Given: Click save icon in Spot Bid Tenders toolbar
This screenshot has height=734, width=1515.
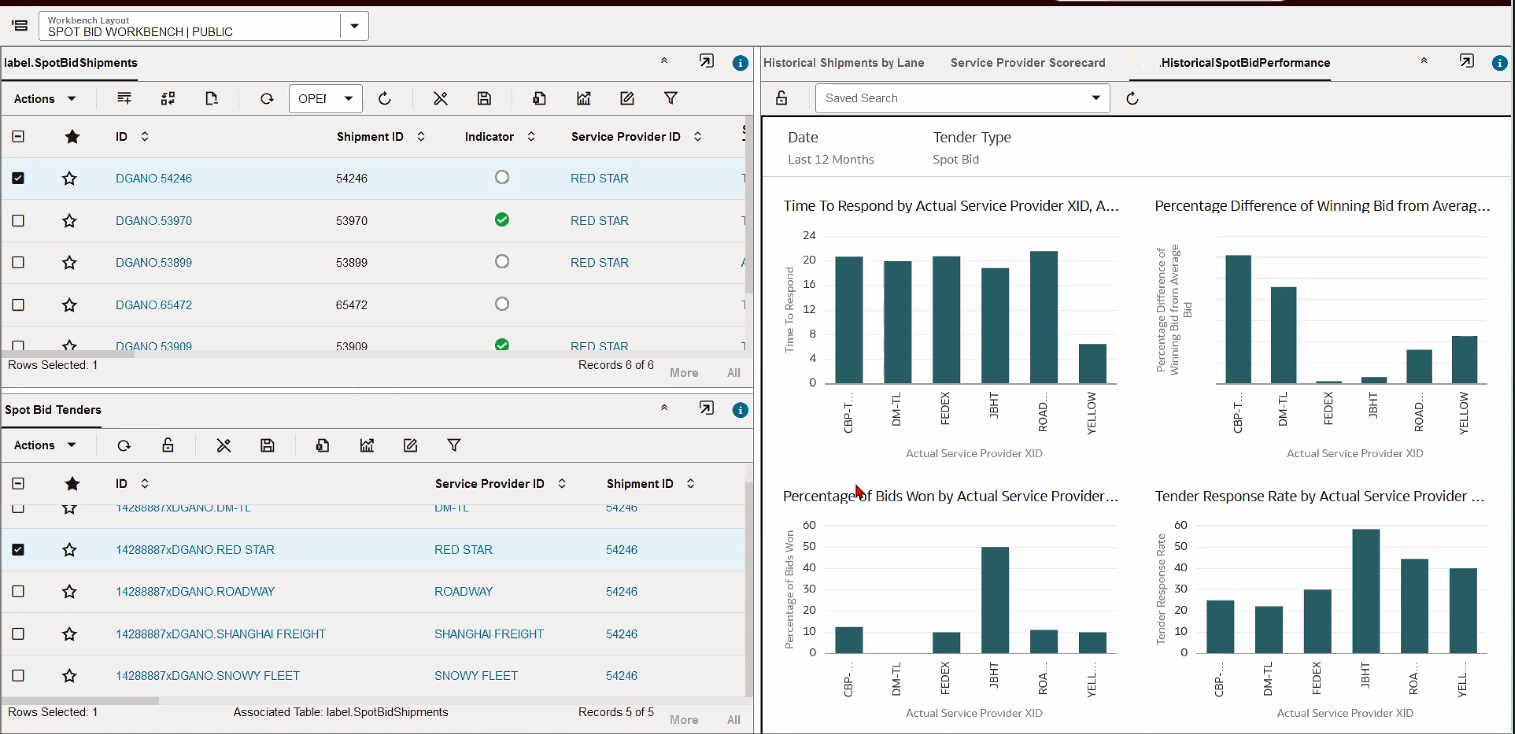Looking at the screenshot, I should (x=267, y=446).
